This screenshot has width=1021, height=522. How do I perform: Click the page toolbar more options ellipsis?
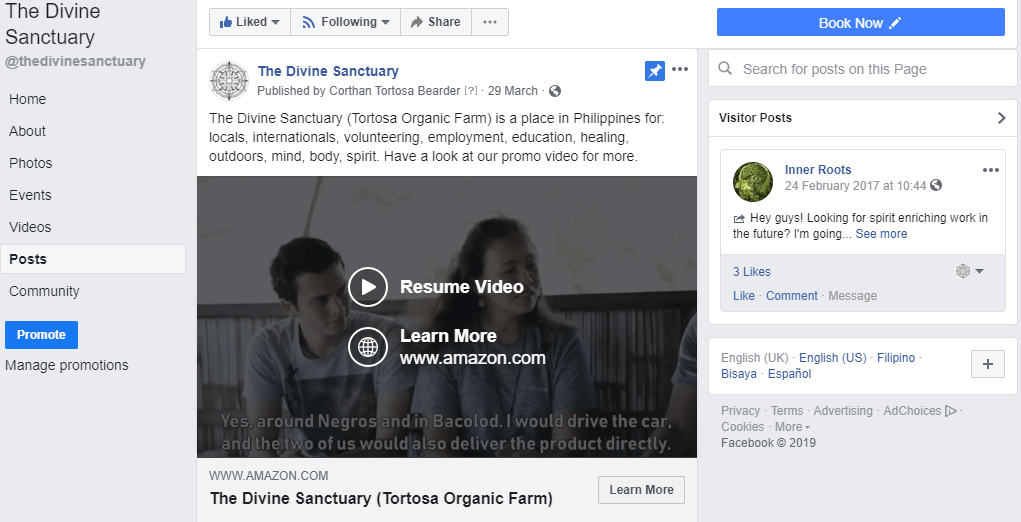[489, 22]
